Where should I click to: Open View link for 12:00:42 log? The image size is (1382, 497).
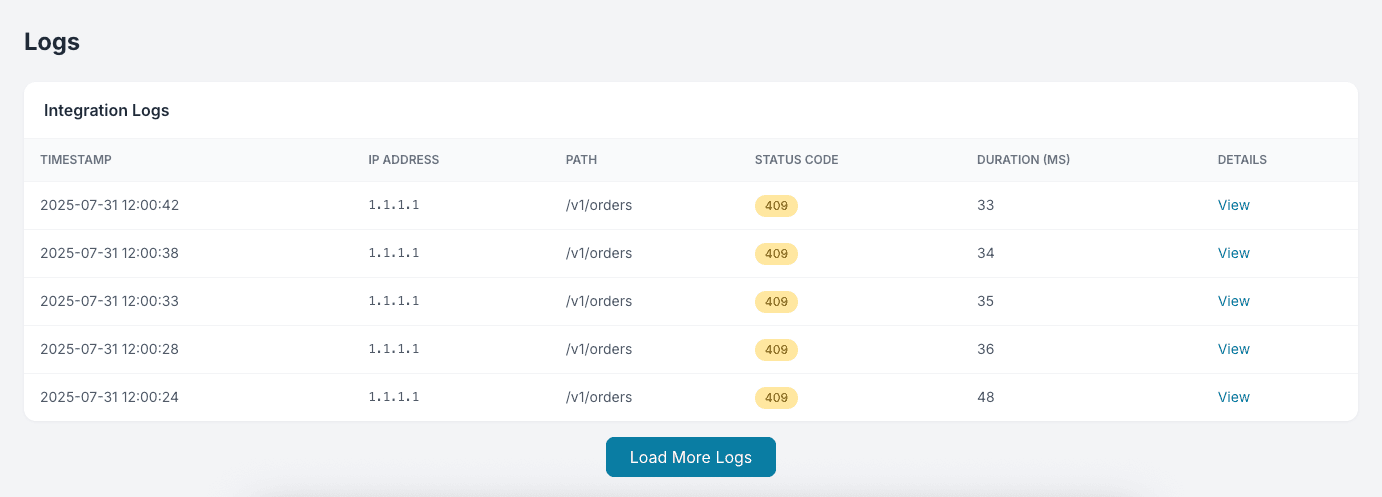1233,205
